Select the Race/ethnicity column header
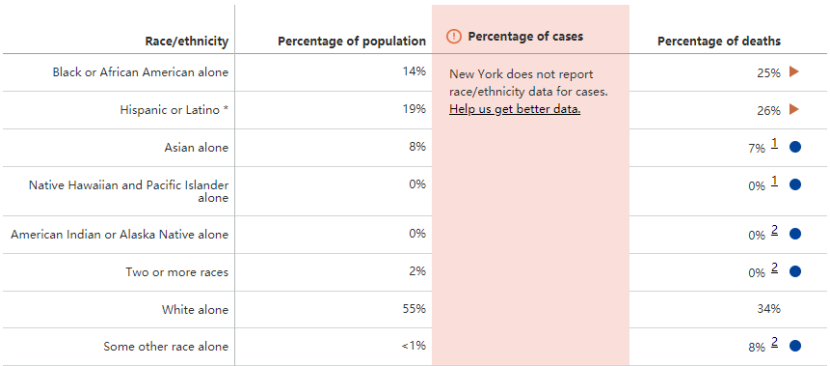 point(187,41)
